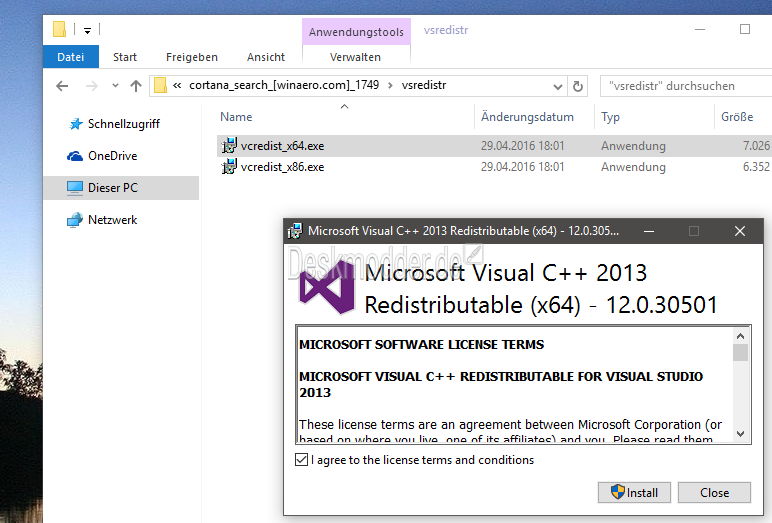The image size is (772, 523).
Task: Click the forward navigation arrow
Action: [92, 86]
